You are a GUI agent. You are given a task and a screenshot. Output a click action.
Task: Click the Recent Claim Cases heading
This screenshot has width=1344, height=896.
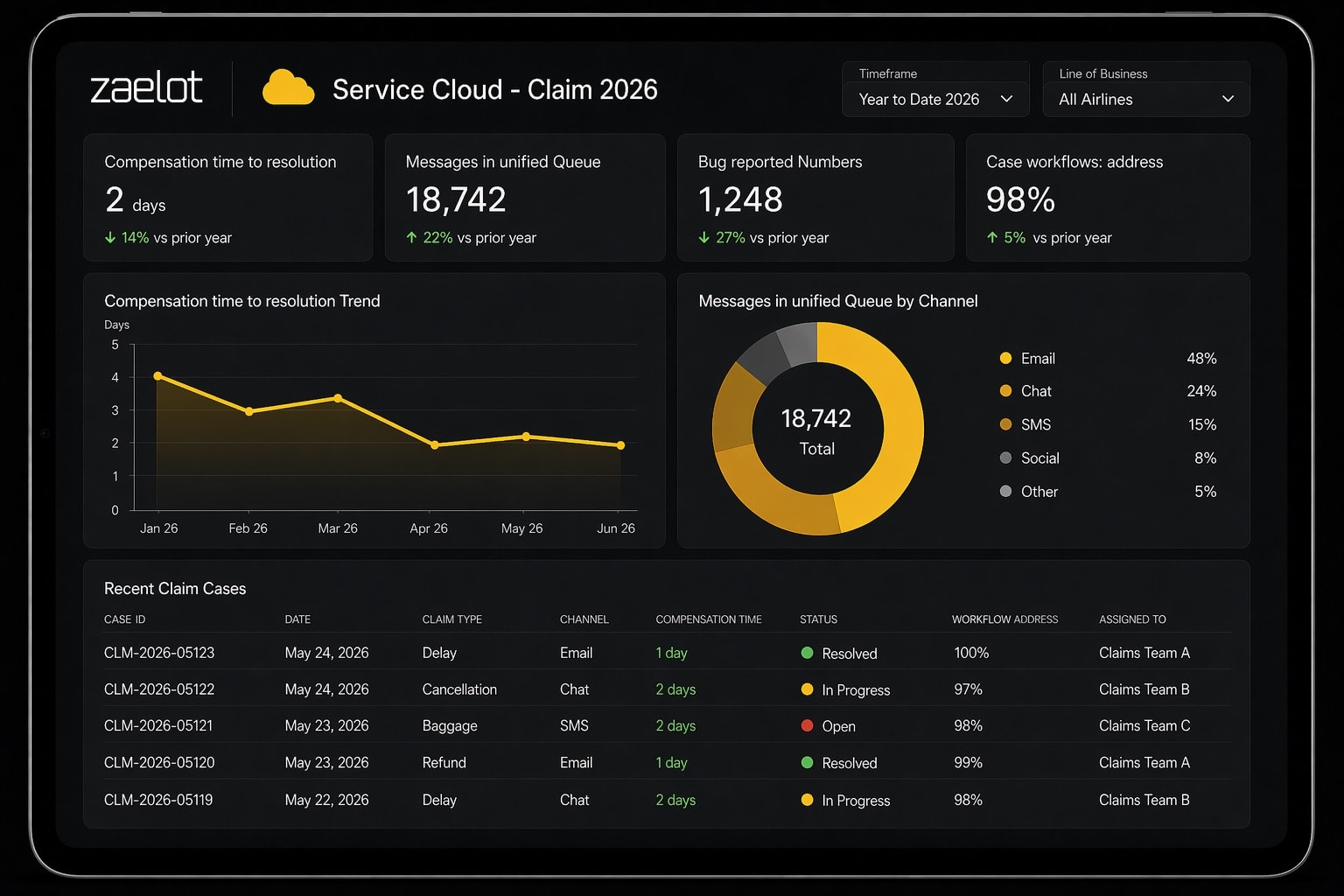tap(175, 589)
